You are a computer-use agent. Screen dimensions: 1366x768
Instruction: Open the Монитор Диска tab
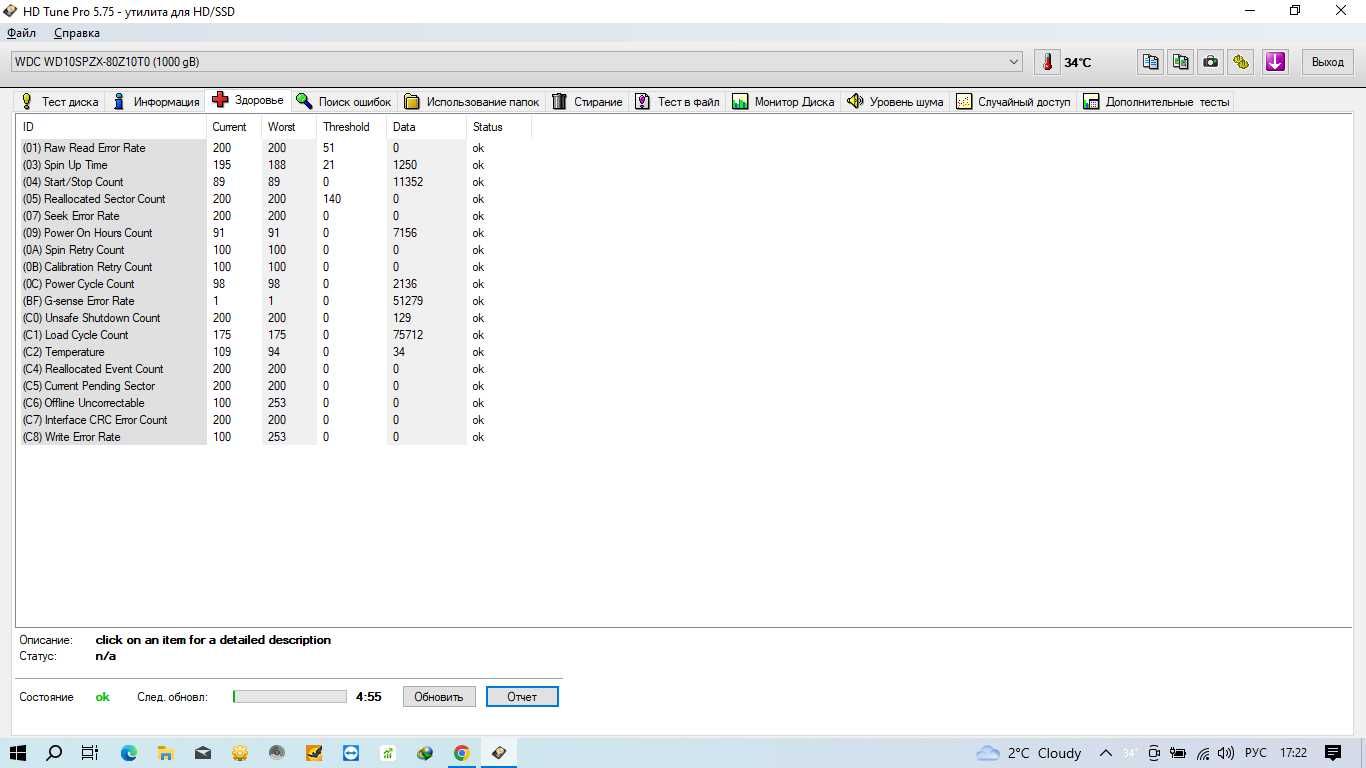click(x=783, y=102)
